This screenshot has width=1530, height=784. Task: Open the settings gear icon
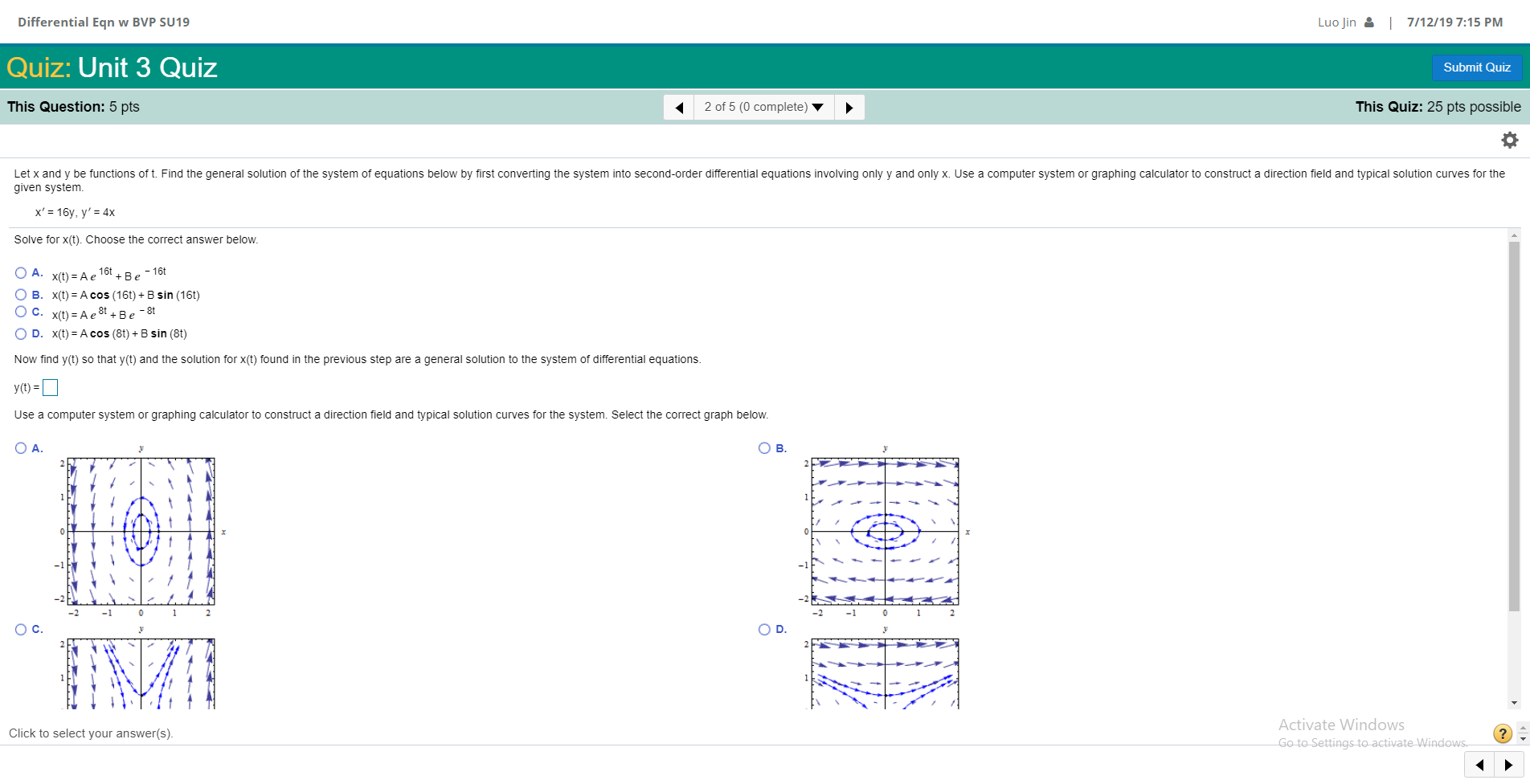1510,140
